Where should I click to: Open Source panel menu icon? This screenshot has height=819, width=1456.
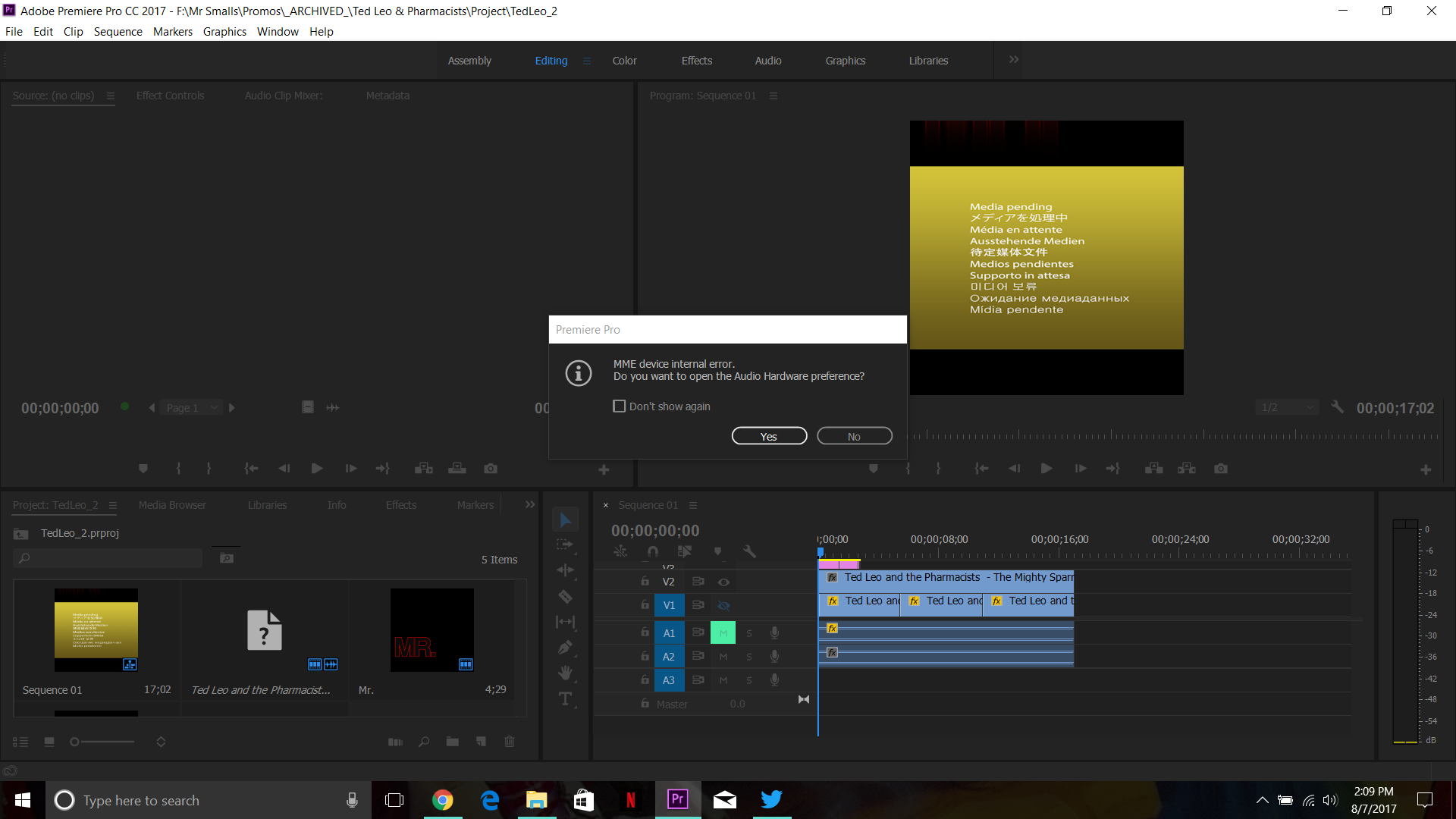tap(111, 96)
